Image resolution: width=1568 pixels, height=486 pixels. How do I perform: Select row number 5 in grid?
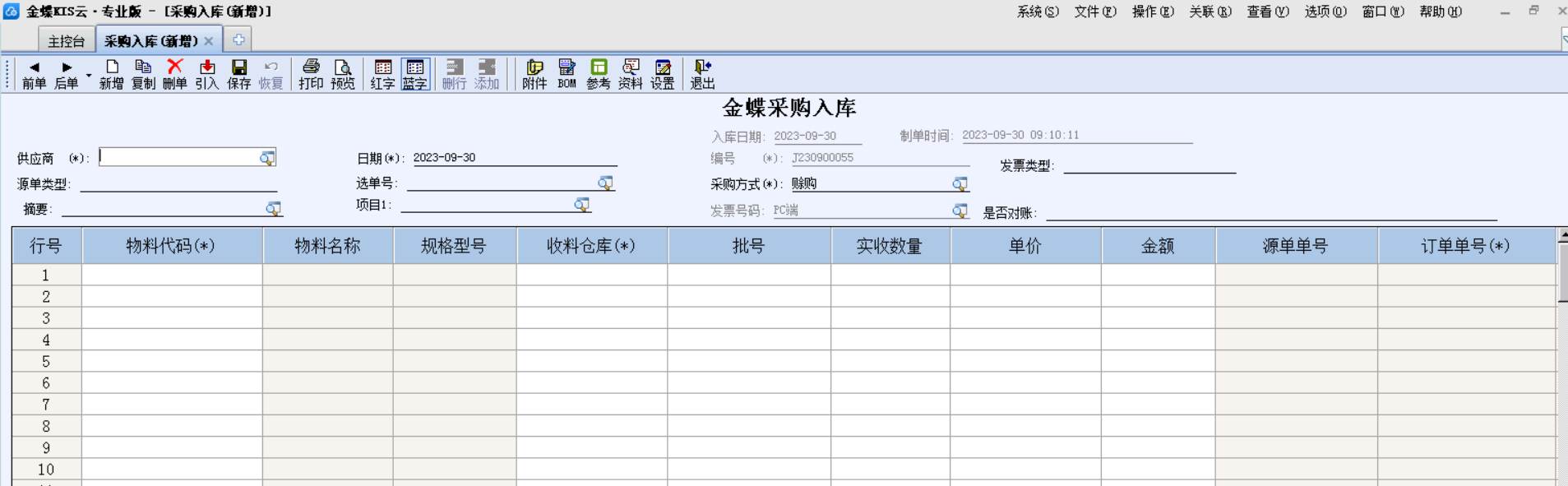[46, 361]
